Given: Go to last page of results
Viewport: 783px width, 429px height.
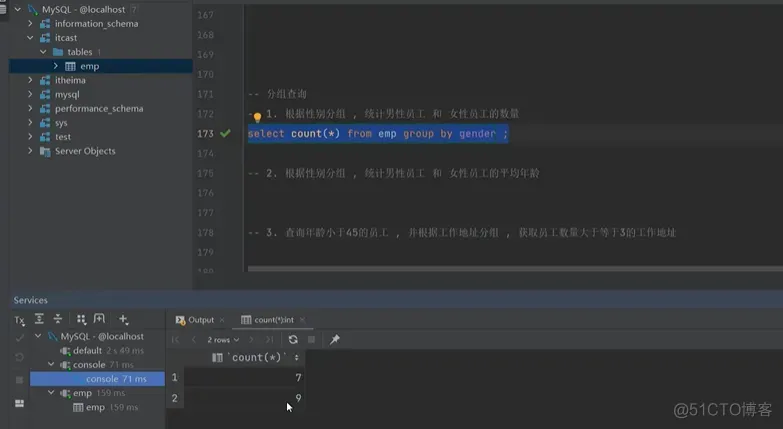Looking at the screenshot, I should coord(270,340).
